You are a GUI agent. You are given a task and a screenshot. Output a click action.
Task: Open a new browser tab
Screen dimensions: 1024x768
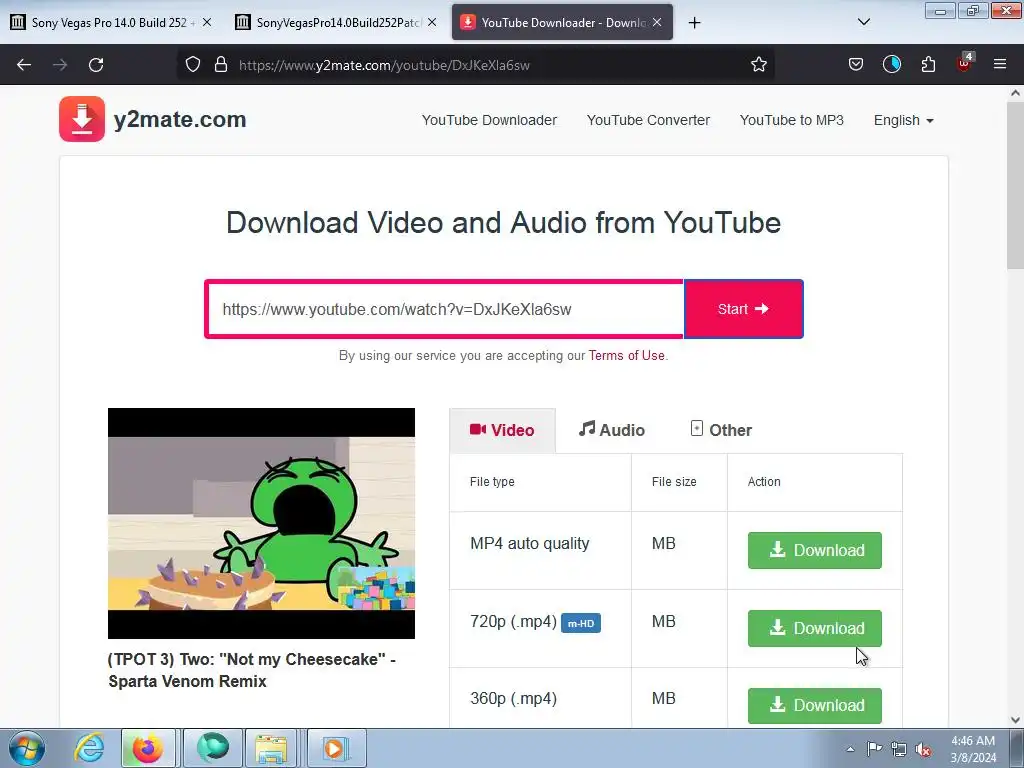pos(694,23)
